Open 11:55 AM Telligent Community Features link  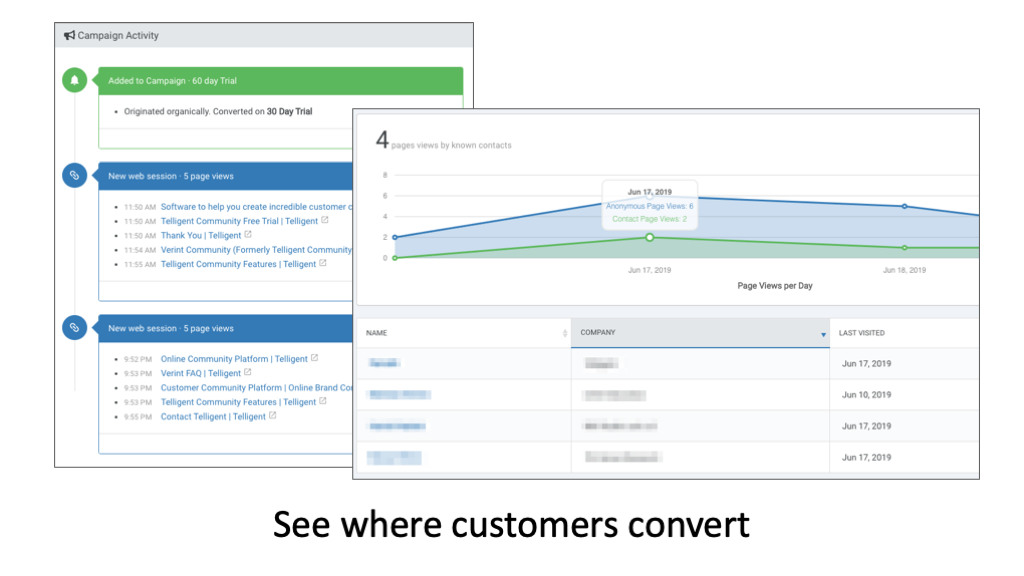click(238, 264)
